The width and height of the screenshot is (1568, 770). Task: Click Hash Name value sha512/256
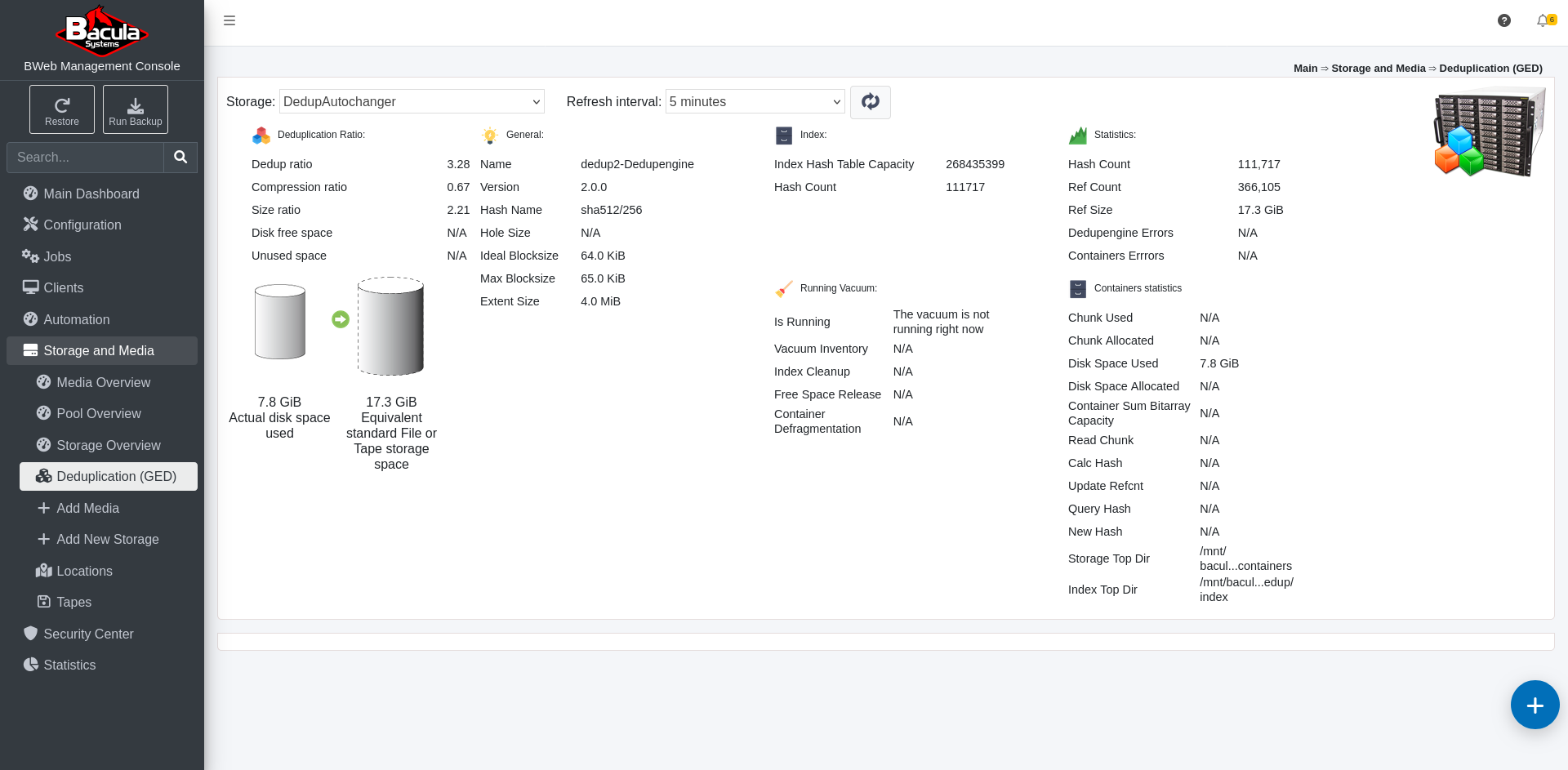click(x=611, y=210)
